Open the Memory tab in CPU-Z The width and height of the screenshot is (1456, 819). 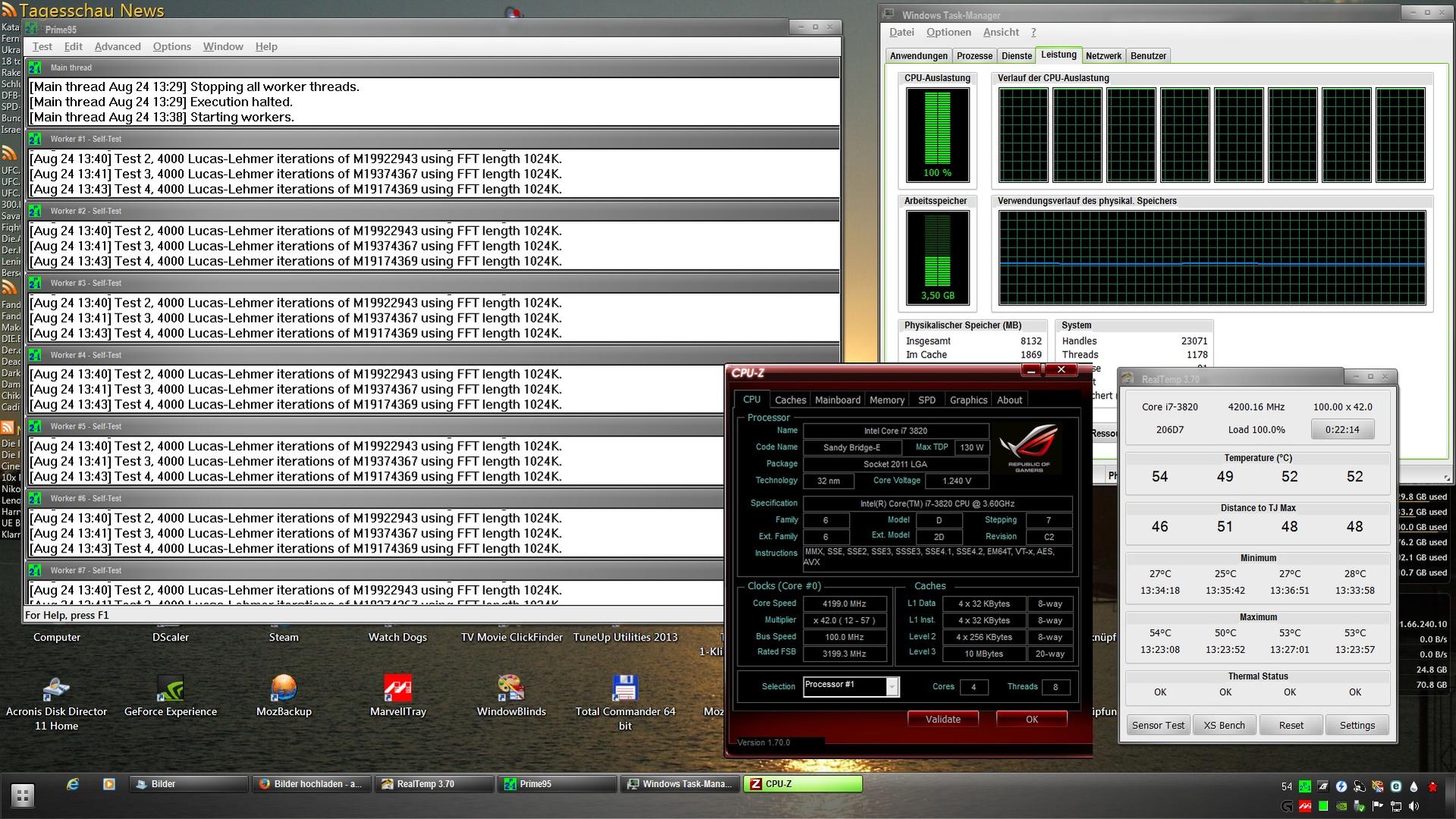pos(887,400)
